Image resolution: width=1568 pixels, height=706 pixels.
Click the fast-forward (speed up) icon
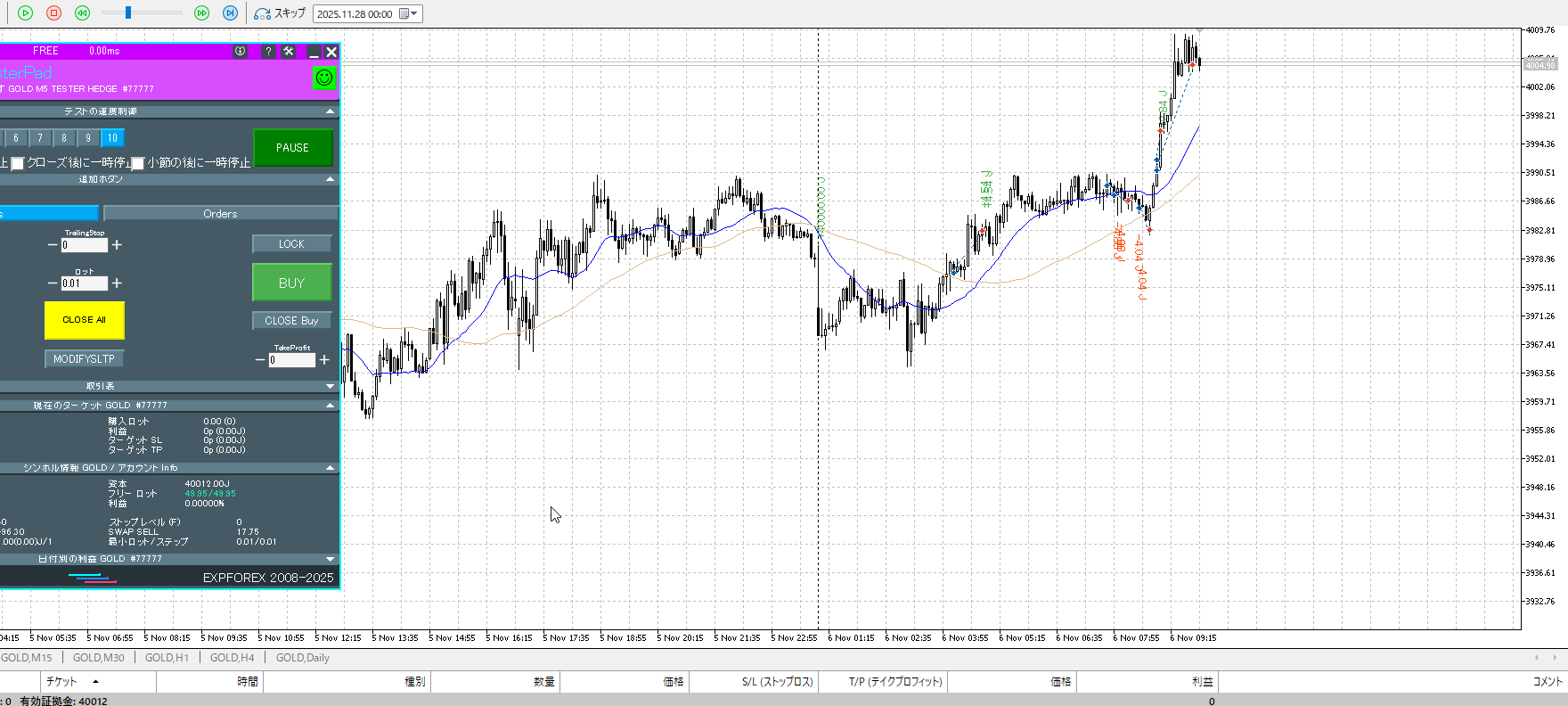[202, 13]
